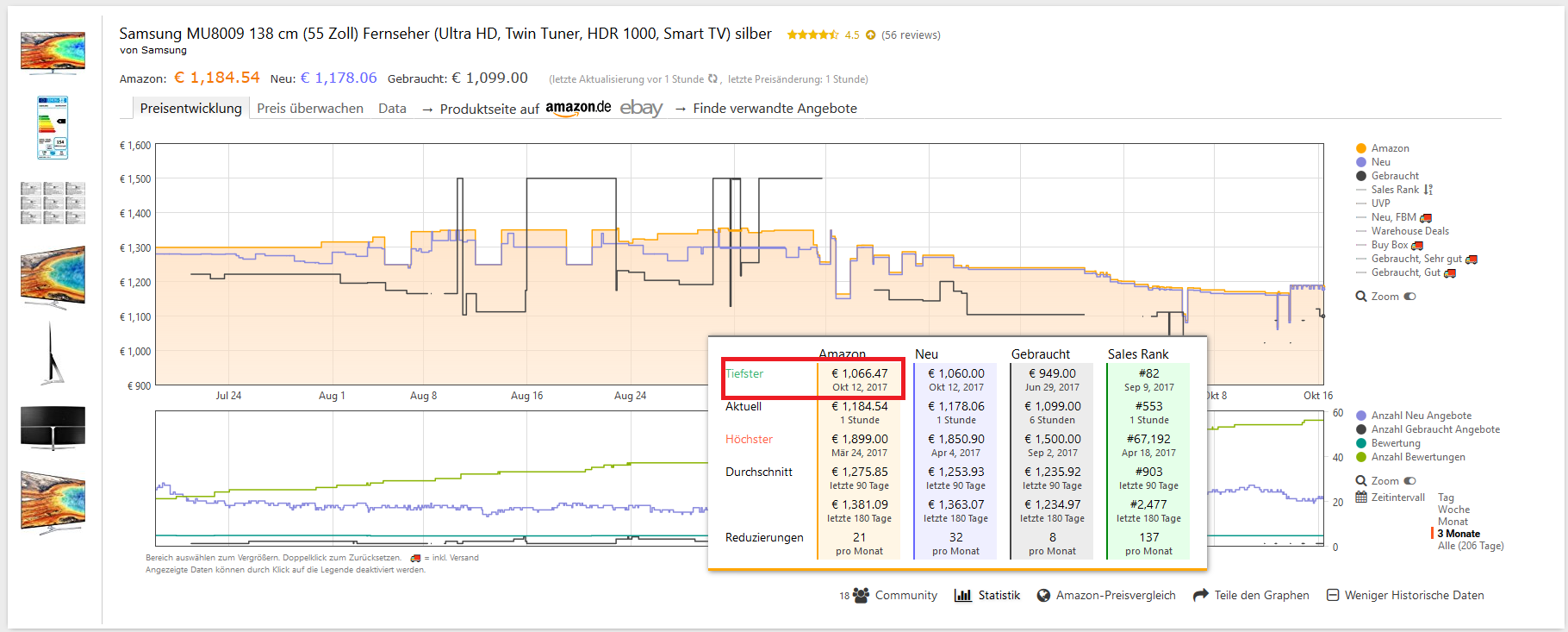Toggle the Warehouse Deals legend entry
Image resolution: width=1568 pixels, height=632 pixels.
point(1403,231)
